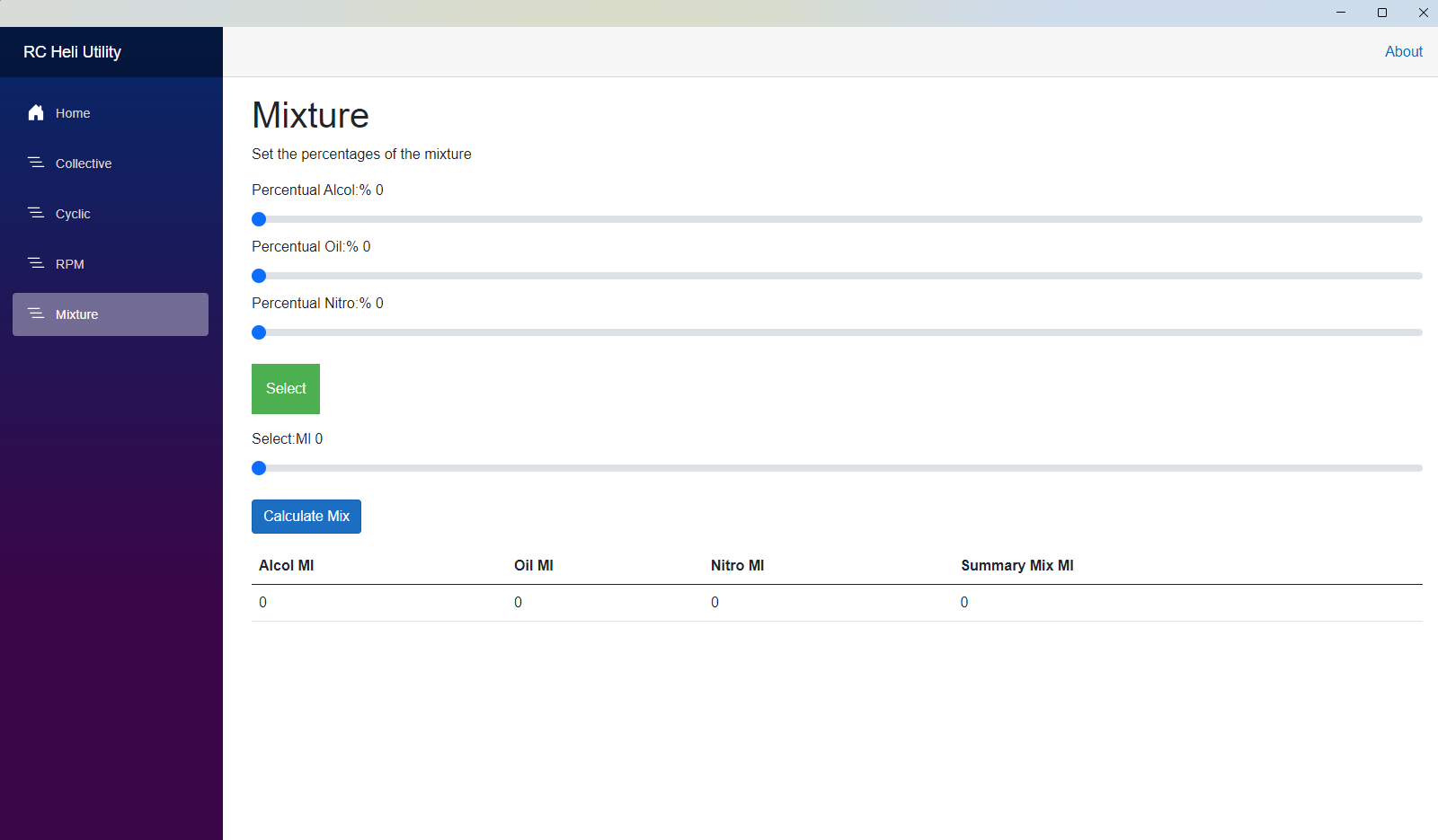Switch to the RPM page

(70, 264)
